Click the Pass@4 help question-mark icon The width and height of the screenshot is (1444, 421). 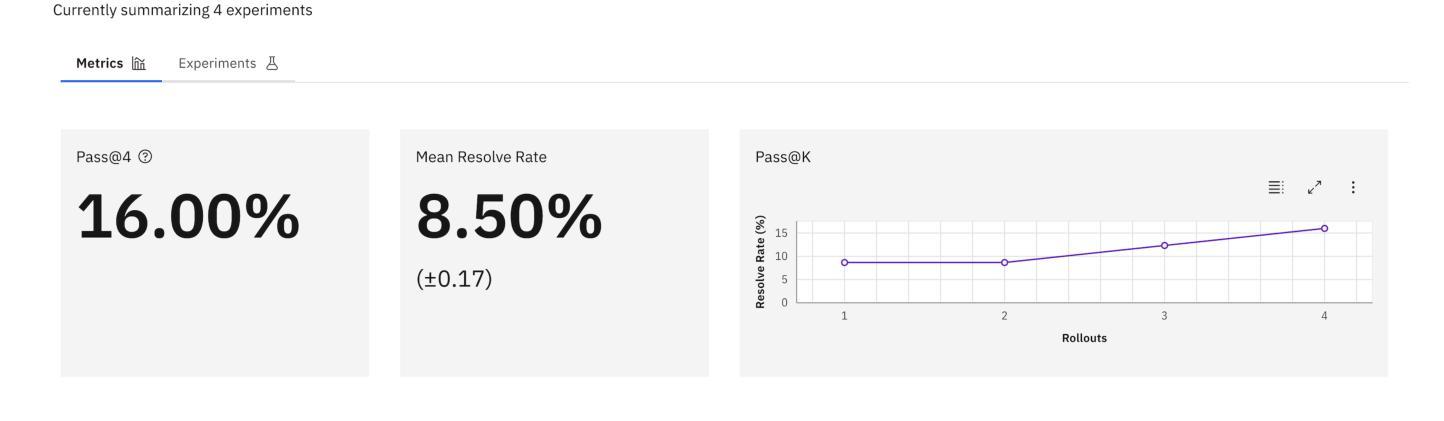(146, 157)
